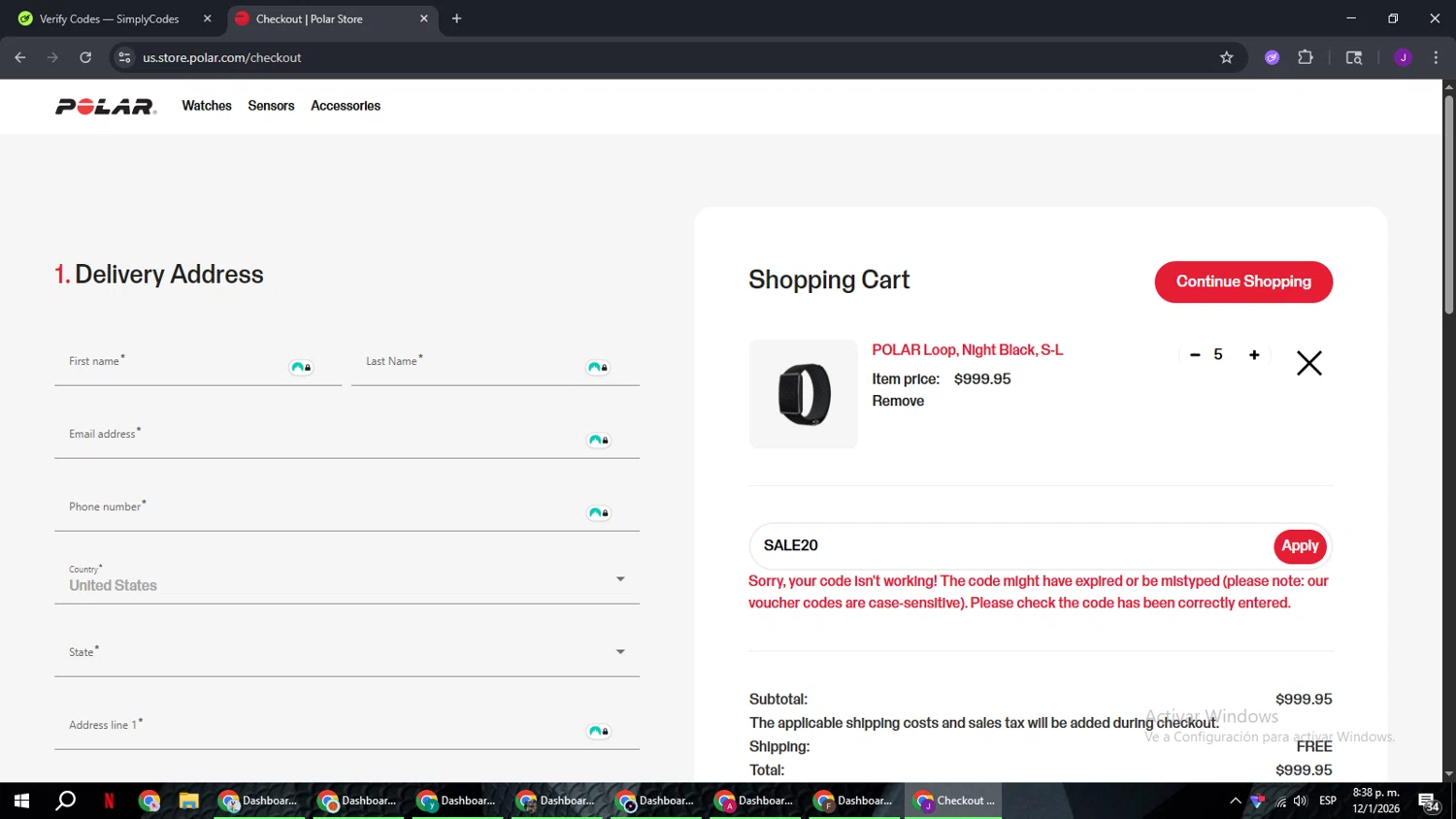Apply the voucher code
The height and width of the screenshot is (819, 1456).
pyautogui.click(x=1300, y=546)
